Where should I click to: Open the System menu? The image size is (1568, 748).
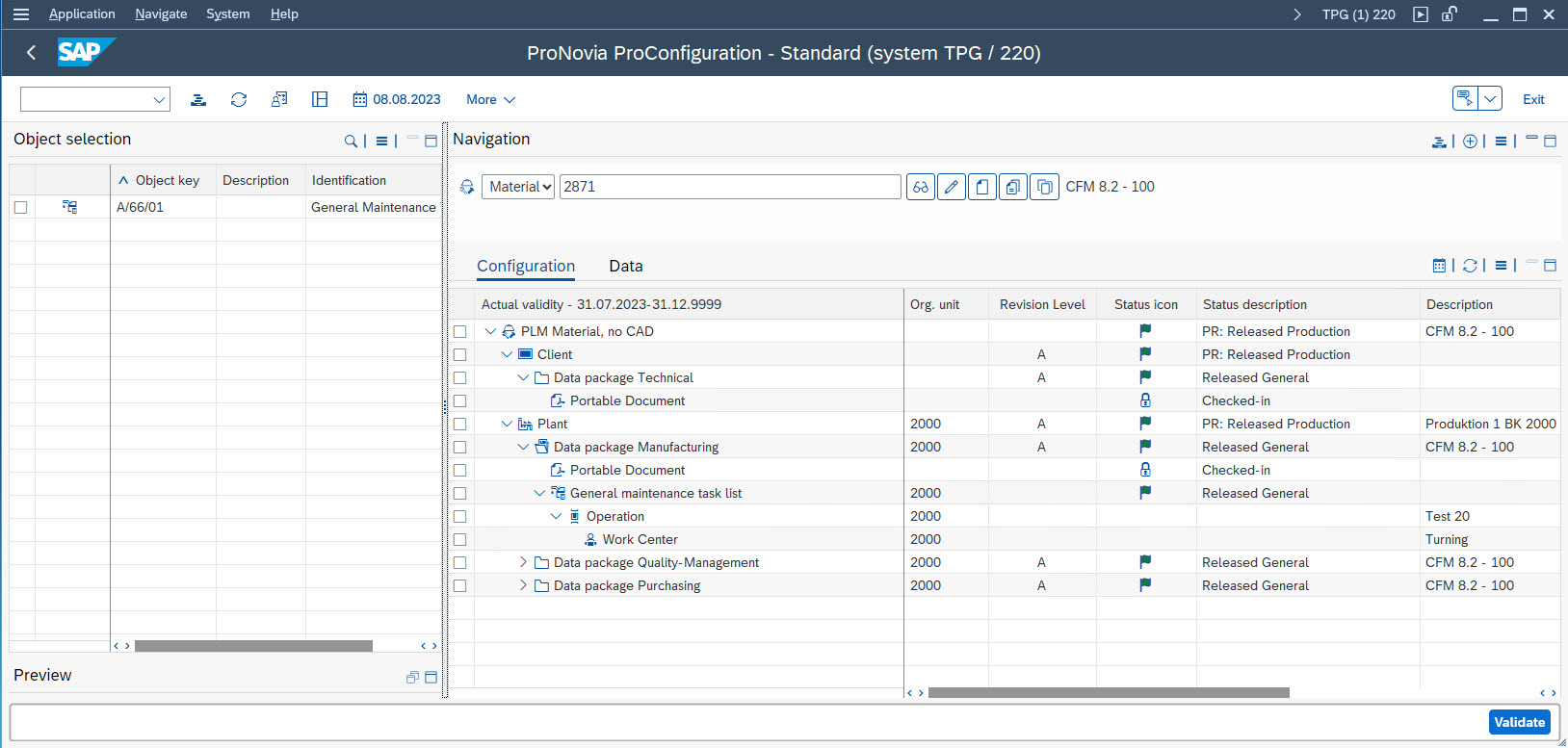click(x=228, y=14)
